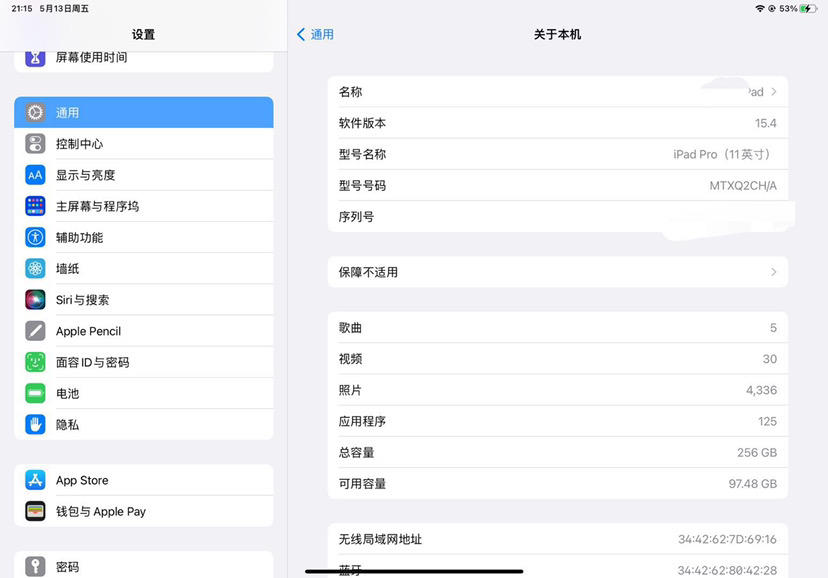The height and width of the screenshot is (578, 828).
Task: Open the green Battery icon
Action: click(x=35, y=393)
